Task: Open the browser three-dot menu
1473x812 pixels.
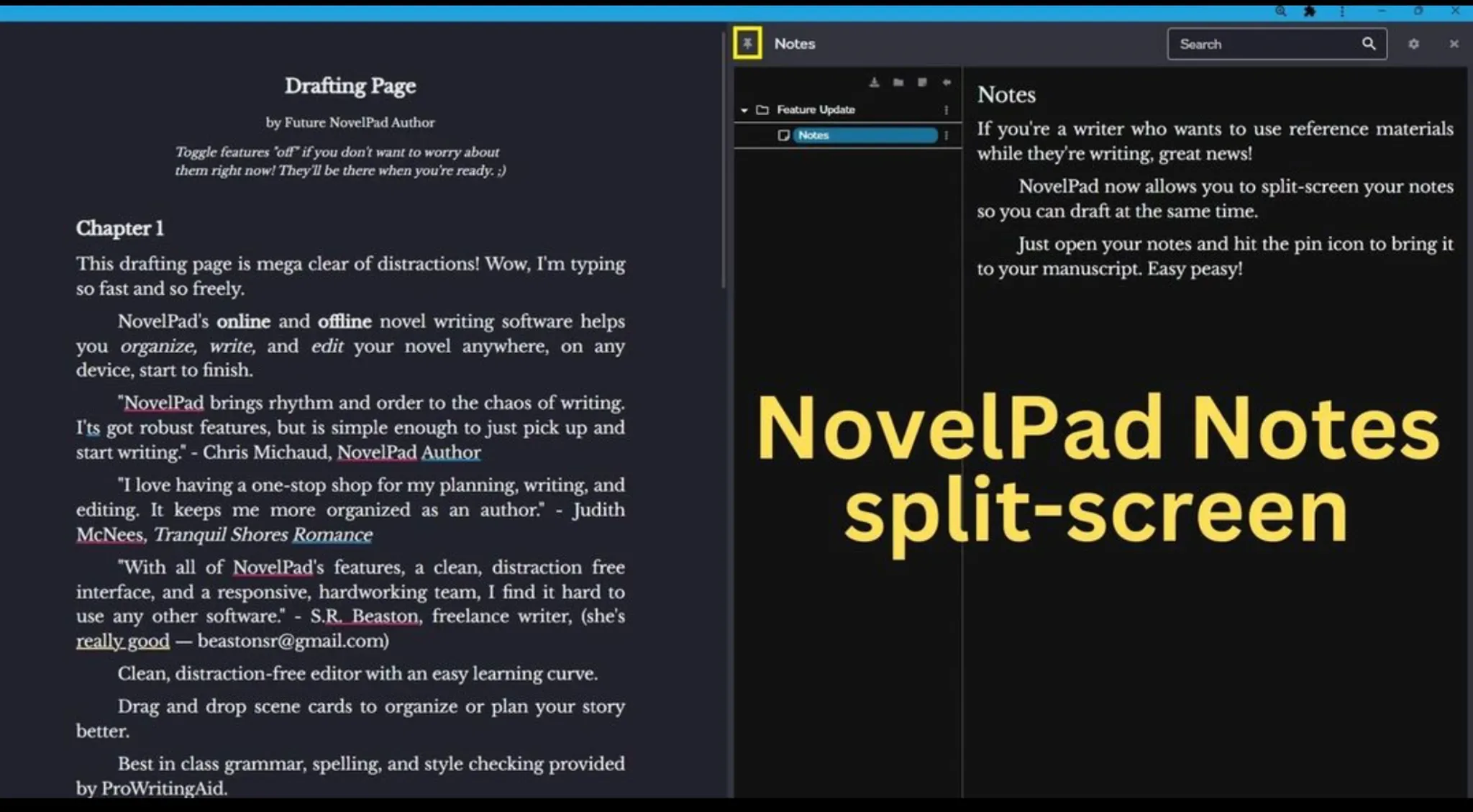Action: (1342, 11)
